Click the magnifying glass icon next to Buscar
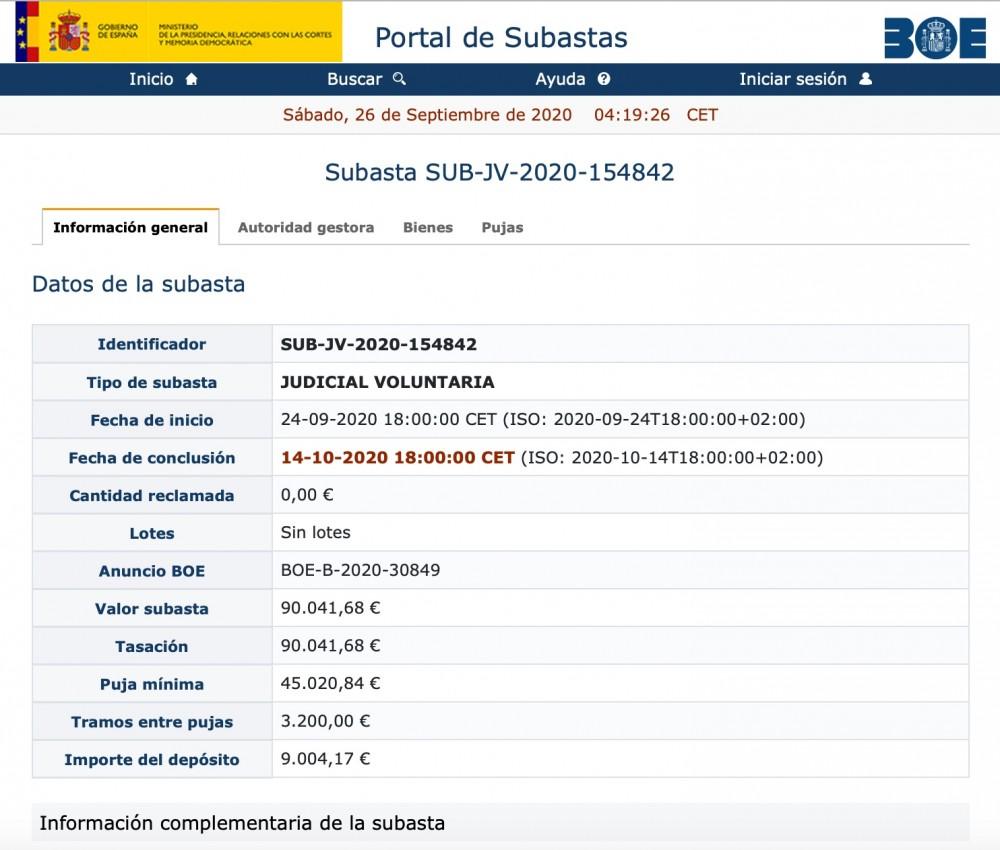The image size is (1000, 850). [400, 78]
